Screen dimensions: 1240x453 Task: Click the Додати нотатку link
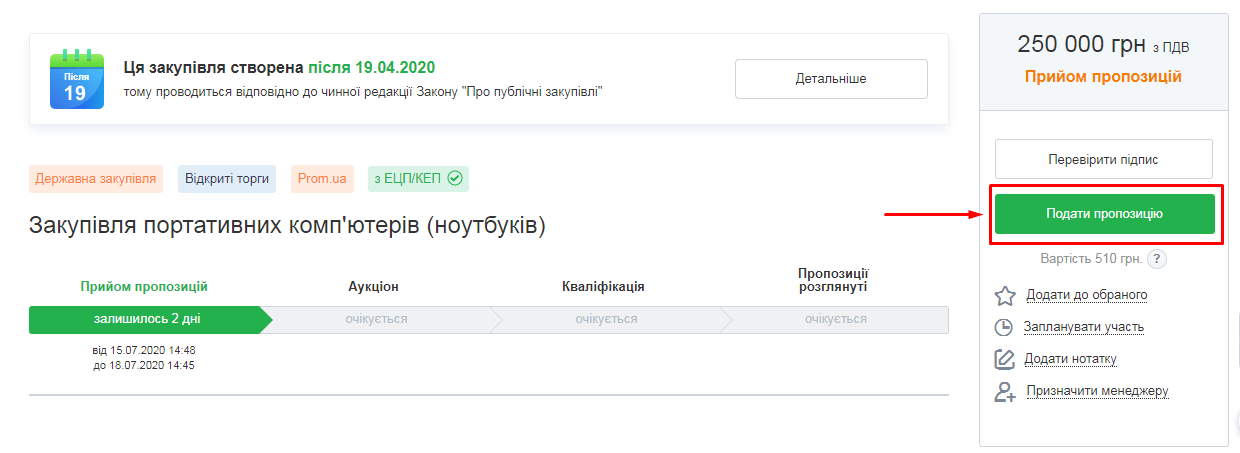click(x=1070, y=359)
